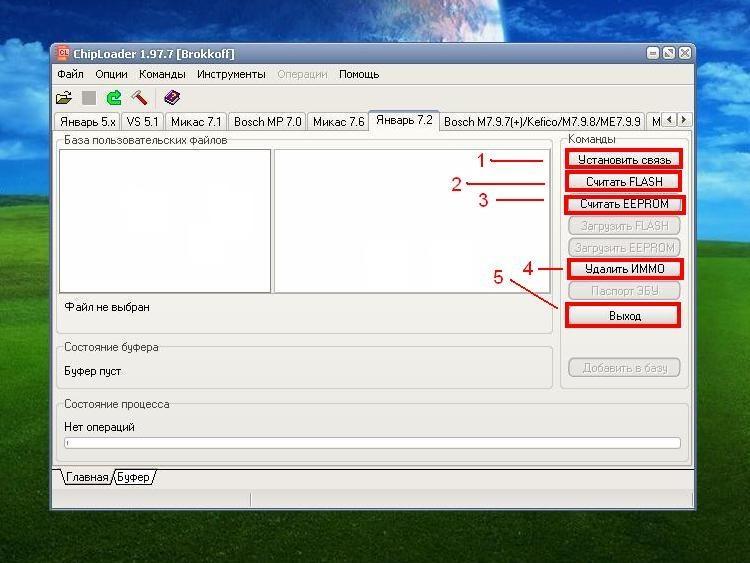
Task: Open the Команды menu
Action: 162,74
